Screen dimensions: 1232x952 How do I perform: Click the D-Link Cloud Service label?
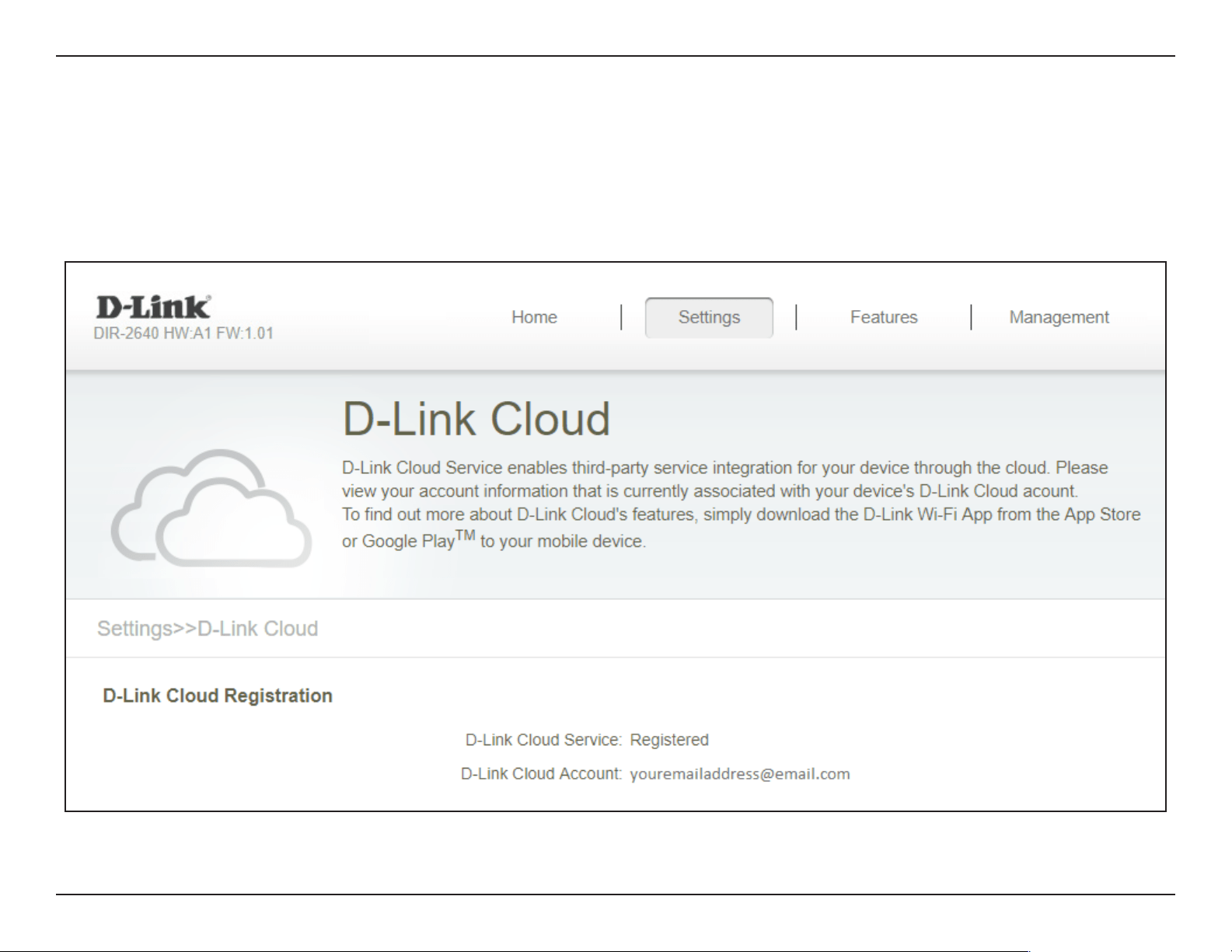543,740
